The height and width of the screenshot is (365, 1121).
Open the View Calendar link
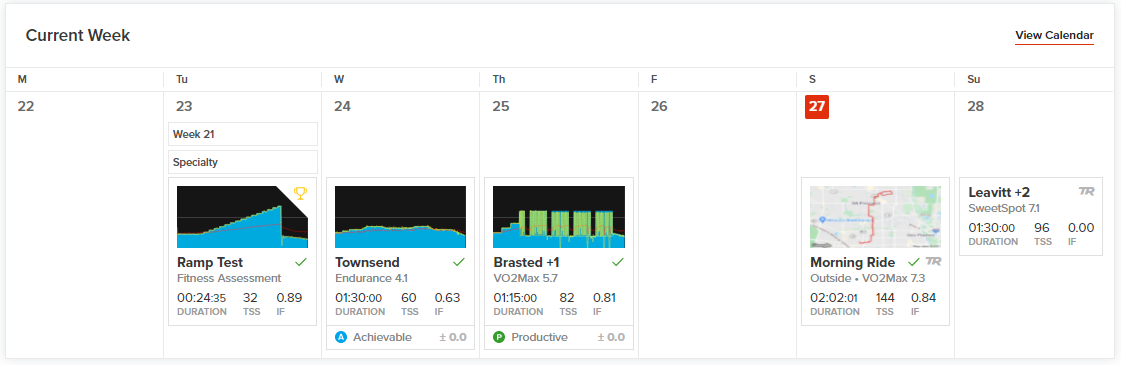tap(1054, 35)
